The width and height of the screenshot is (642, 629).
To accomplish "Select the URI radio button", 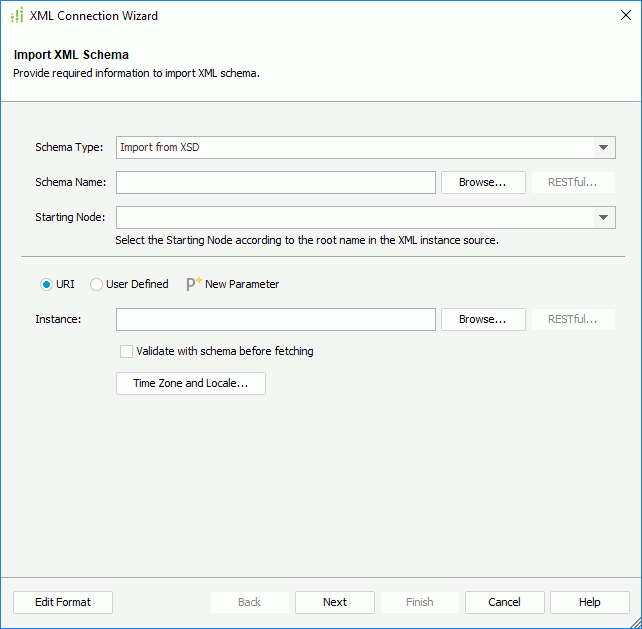I will (46, 284).
